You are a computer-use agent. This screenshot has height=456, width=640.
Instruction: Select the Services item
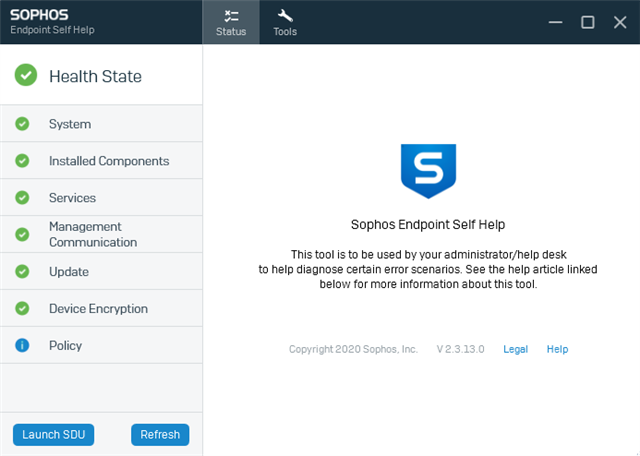[x=101, y=198]
